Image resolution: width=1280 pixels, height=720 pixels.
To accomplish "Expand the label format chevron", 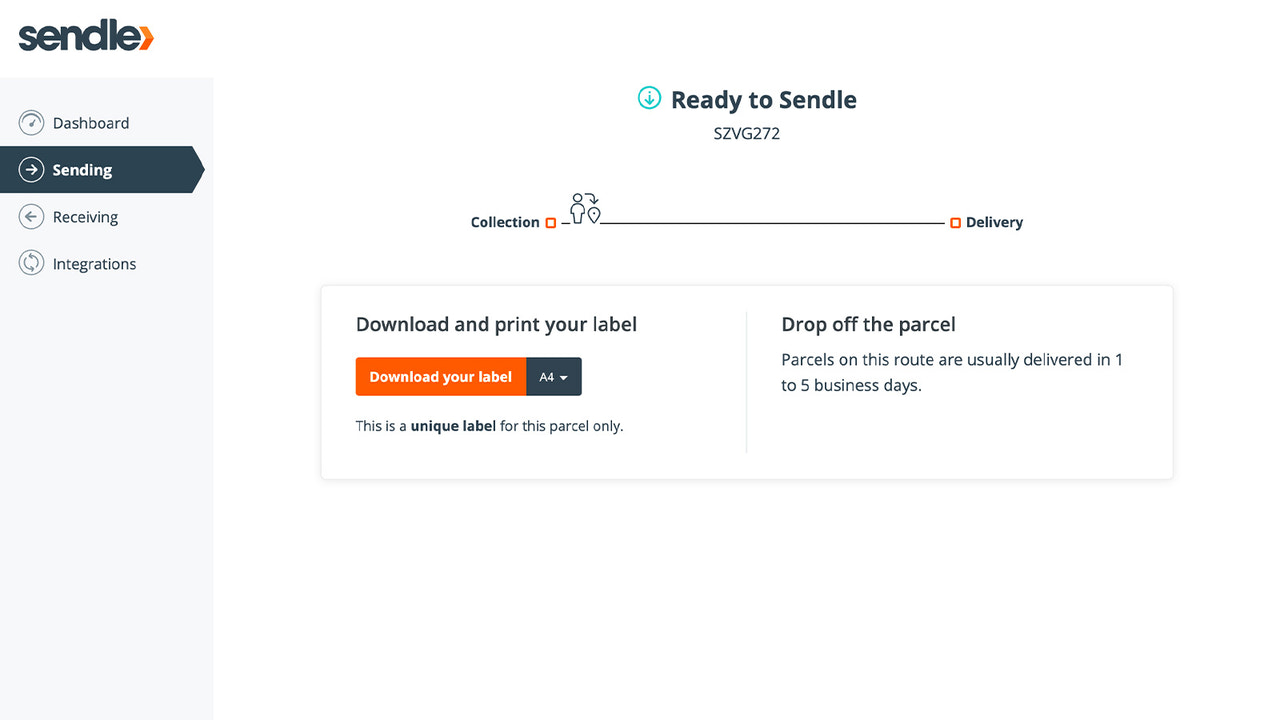I will [564, 377].
